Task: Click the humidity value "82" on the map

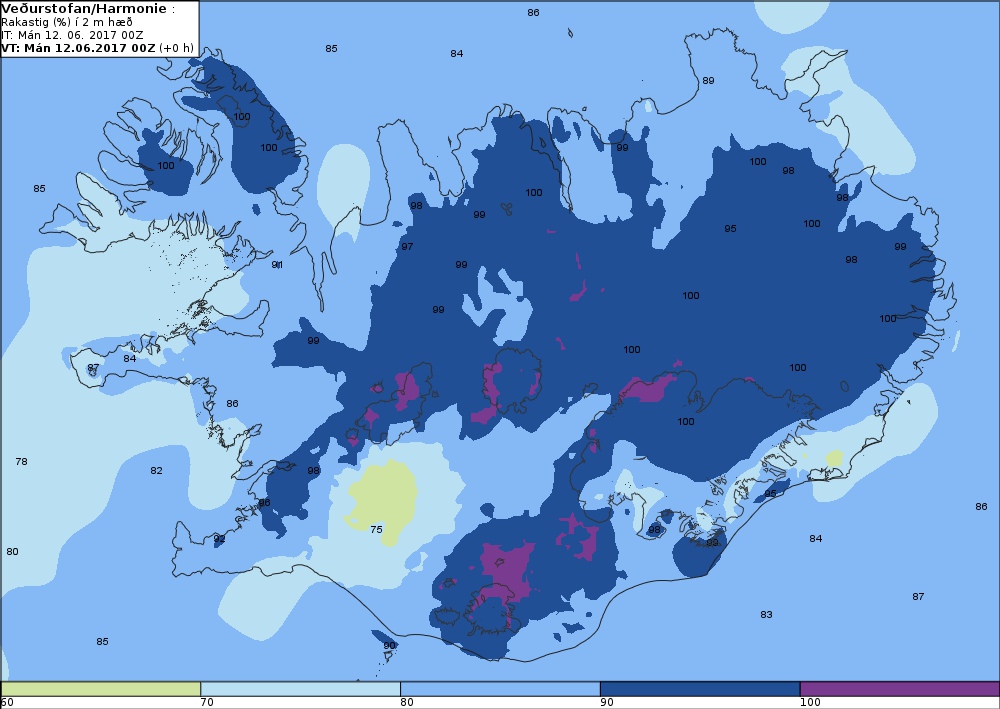Action: click(x=156, y=471)
